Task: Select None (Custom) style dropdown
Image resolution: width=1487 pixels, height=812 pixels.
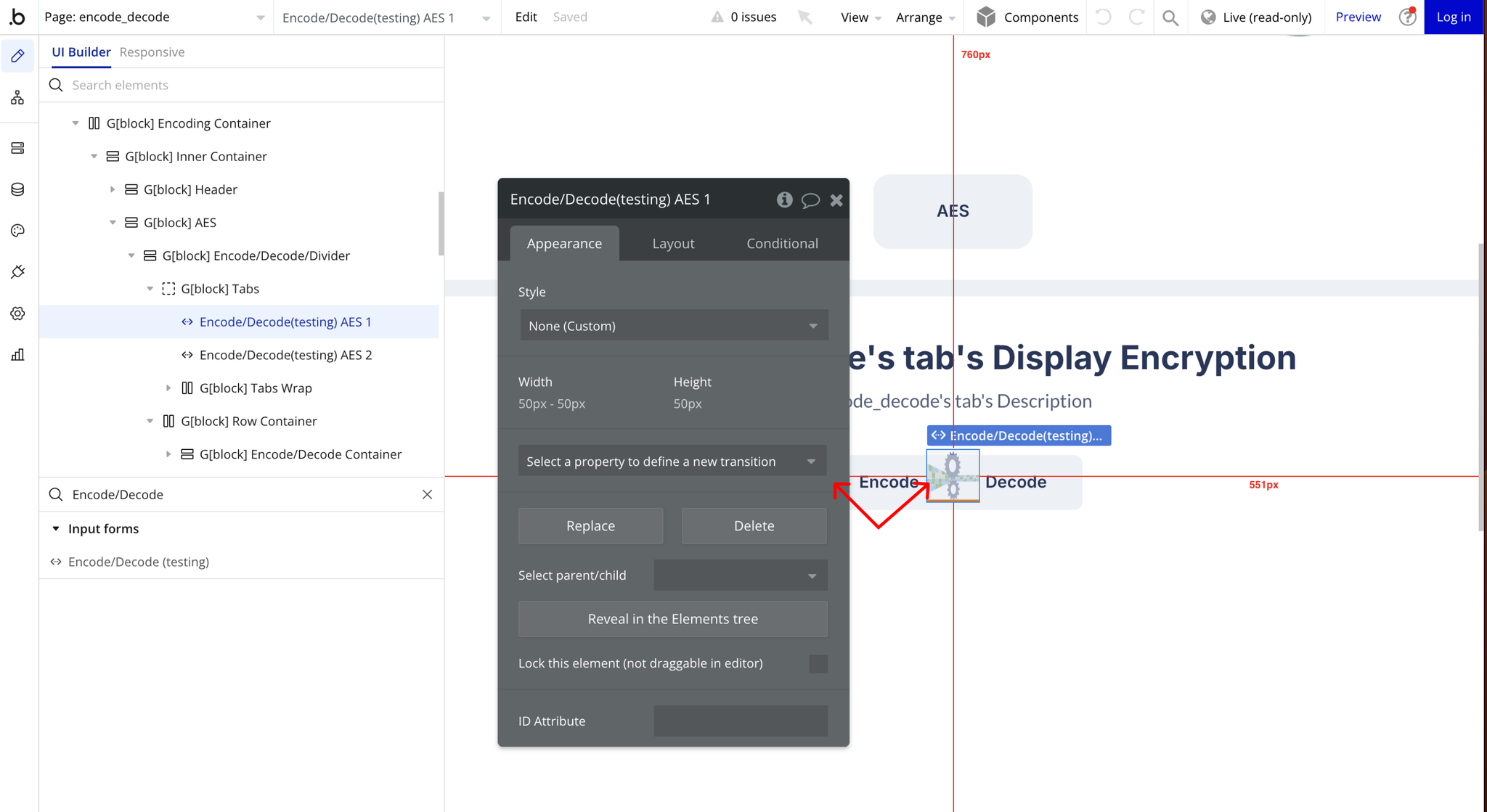Action: point(673,326)
